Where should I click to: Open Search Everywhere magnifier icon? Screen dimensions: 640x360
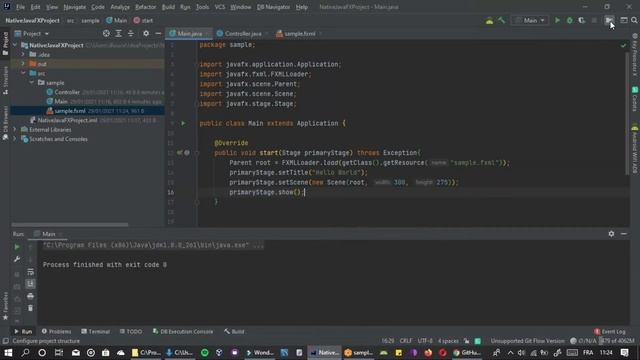tap(634, 20)
